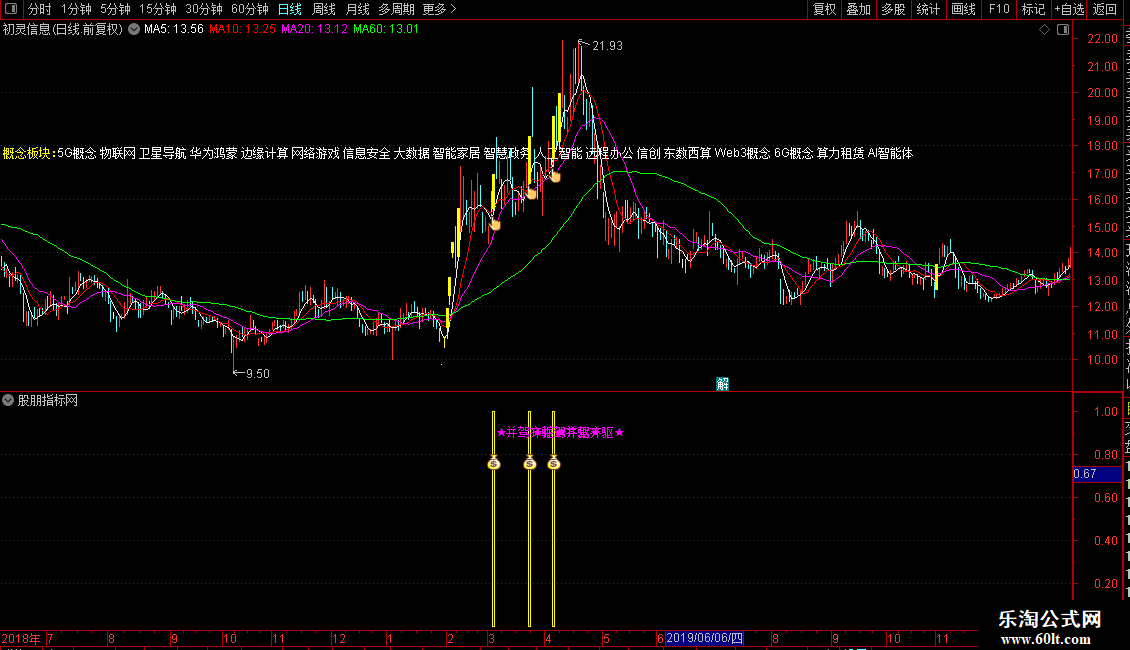The image size is (1130, 650).
Task: Expand the 股朋指标网 indicator menu arrow
Action: [8, 400]
